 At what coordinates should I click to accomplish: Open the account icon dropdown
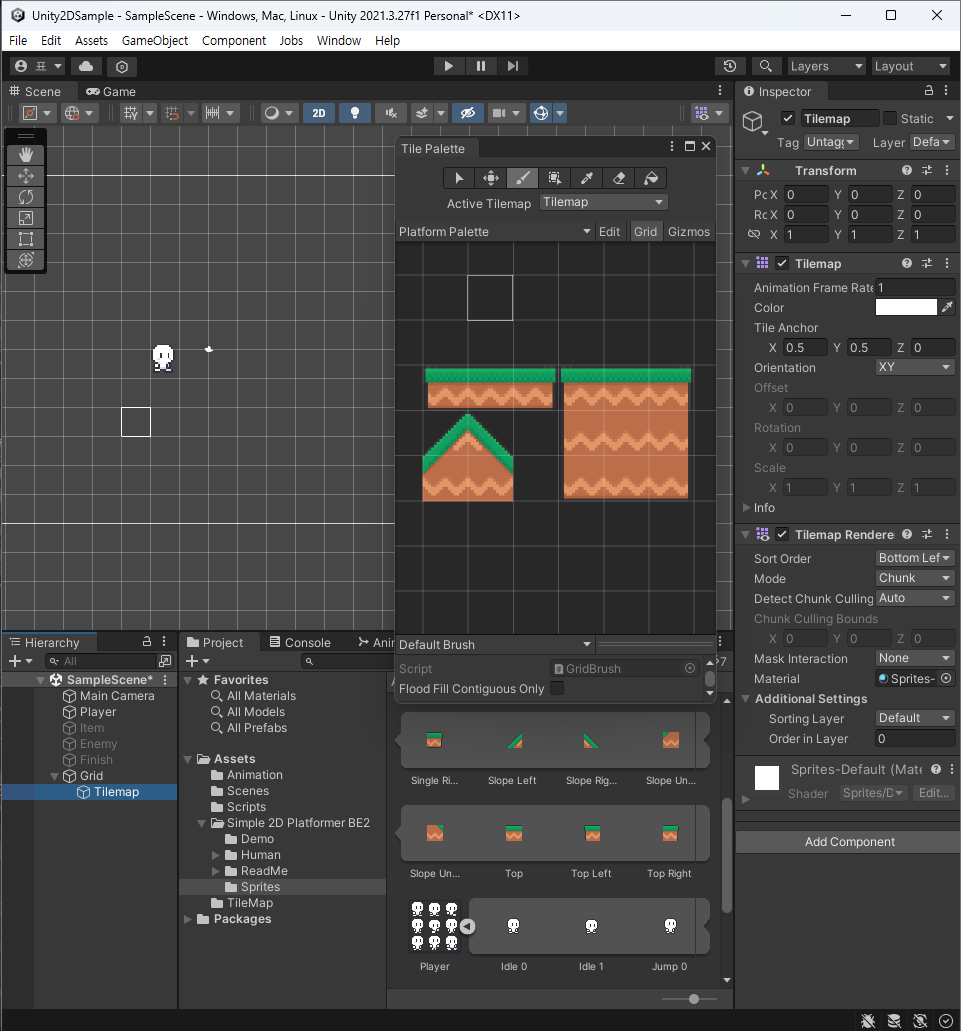(38, 66)
